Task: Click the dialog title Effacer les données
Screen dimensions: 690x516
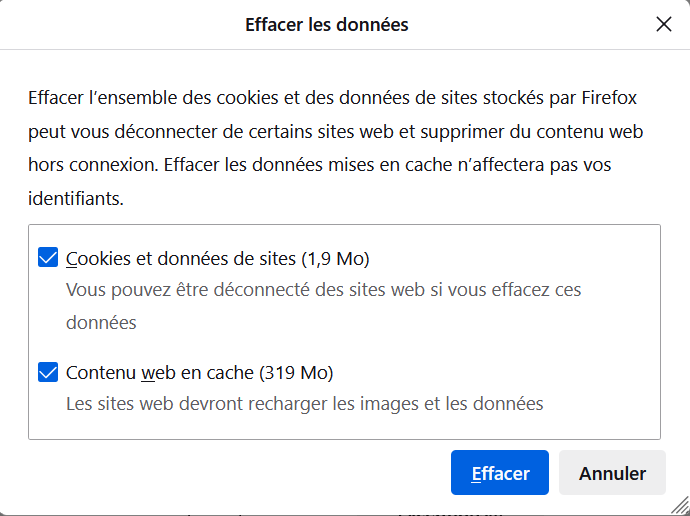Action: (x=327, y=24)
